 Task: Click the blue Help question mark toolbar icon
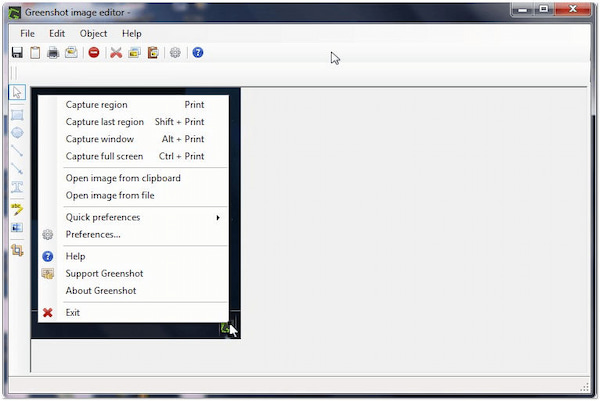198,52
